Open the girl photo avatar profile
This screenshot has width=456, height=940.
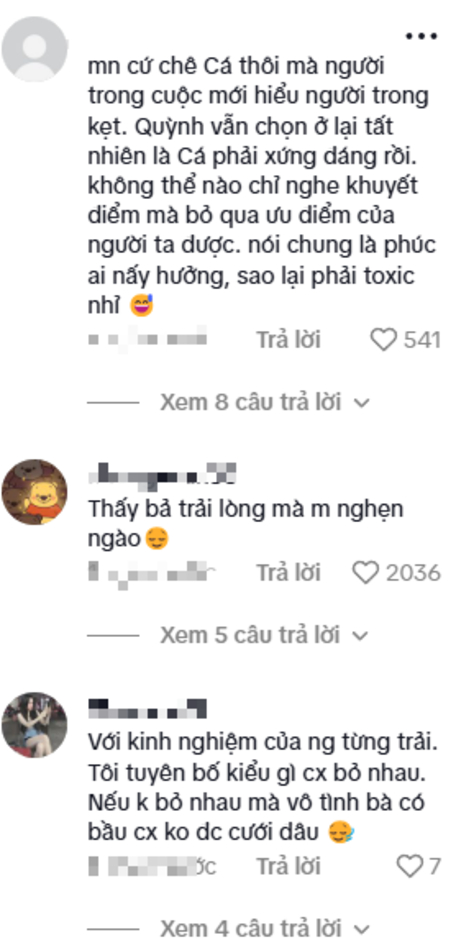coord(34,725)
